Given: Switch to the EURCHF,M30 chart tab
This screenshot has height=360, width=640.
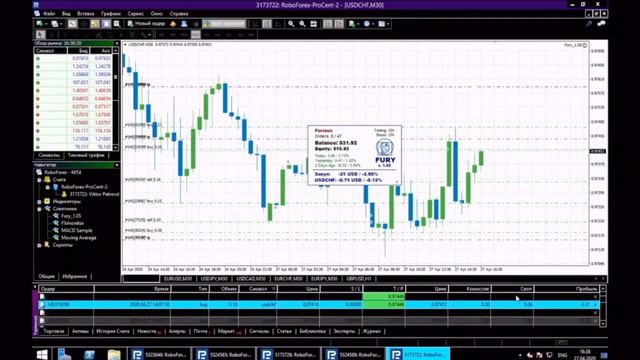Looking at the screenshot, I should pyautogui.click(x=288, y=279).
